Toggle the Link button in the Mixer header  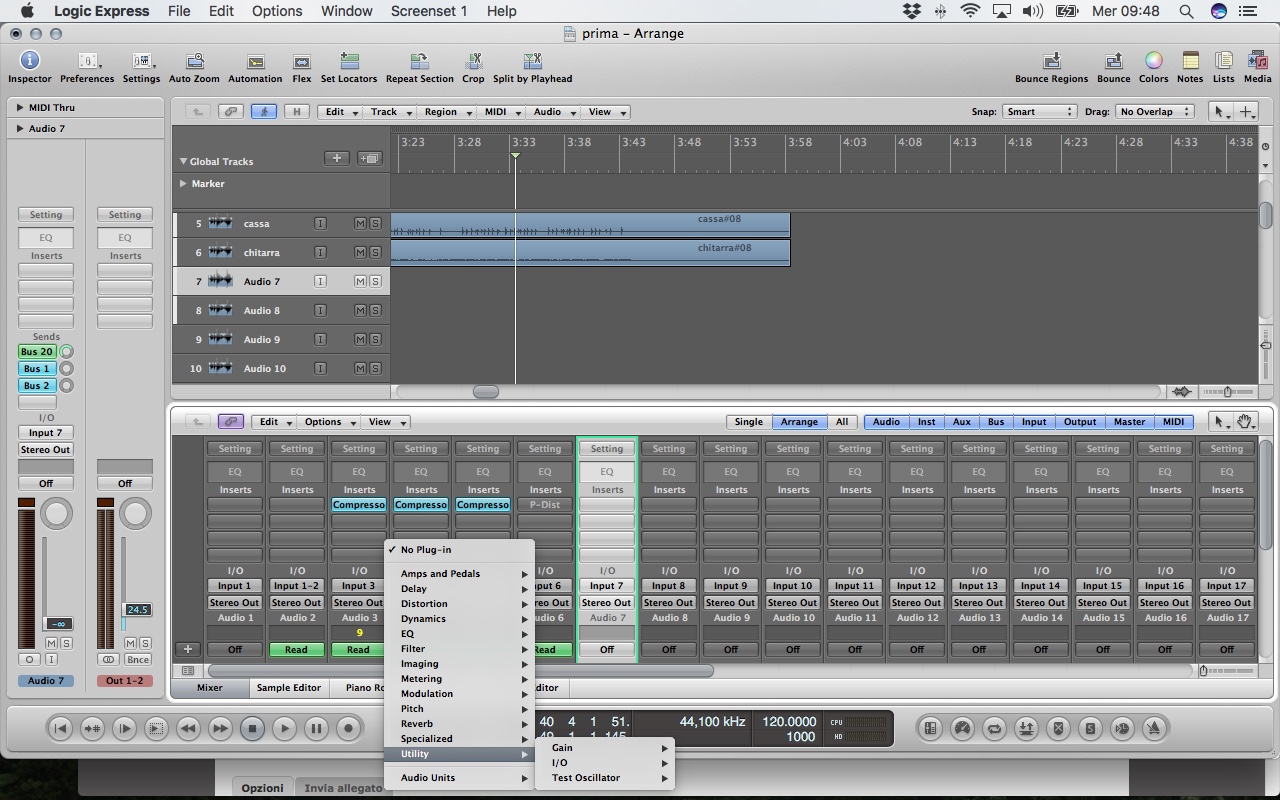coord(231,422)
